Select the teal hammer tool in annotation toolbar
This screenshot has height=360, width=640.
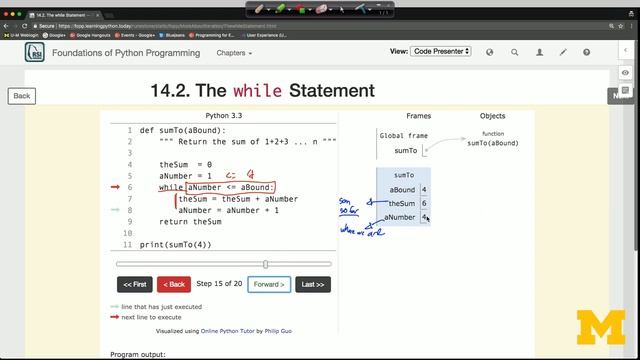(x=361, y=9)
